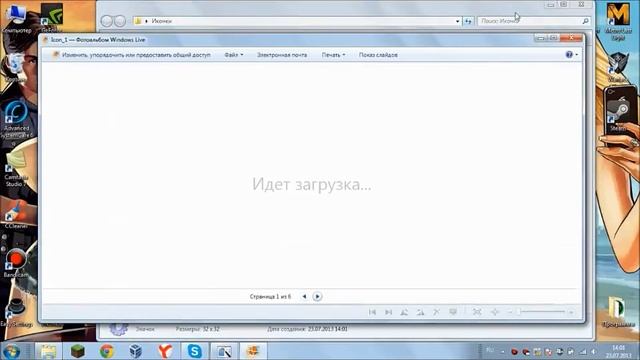
Task: Click edit, organize or share button
Action: pyautogui.click(x=131, y=55)
